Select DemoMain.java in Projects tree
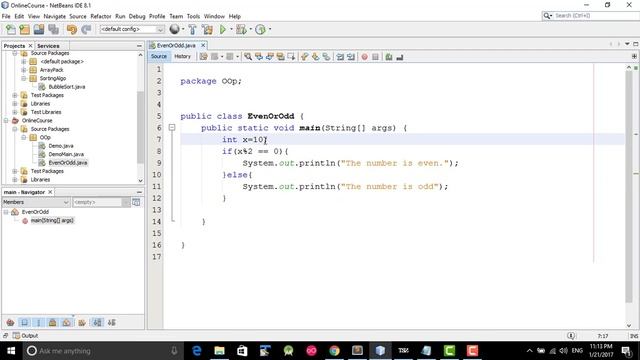The width and height of the screenshot is (640, 360). [66, 154]
